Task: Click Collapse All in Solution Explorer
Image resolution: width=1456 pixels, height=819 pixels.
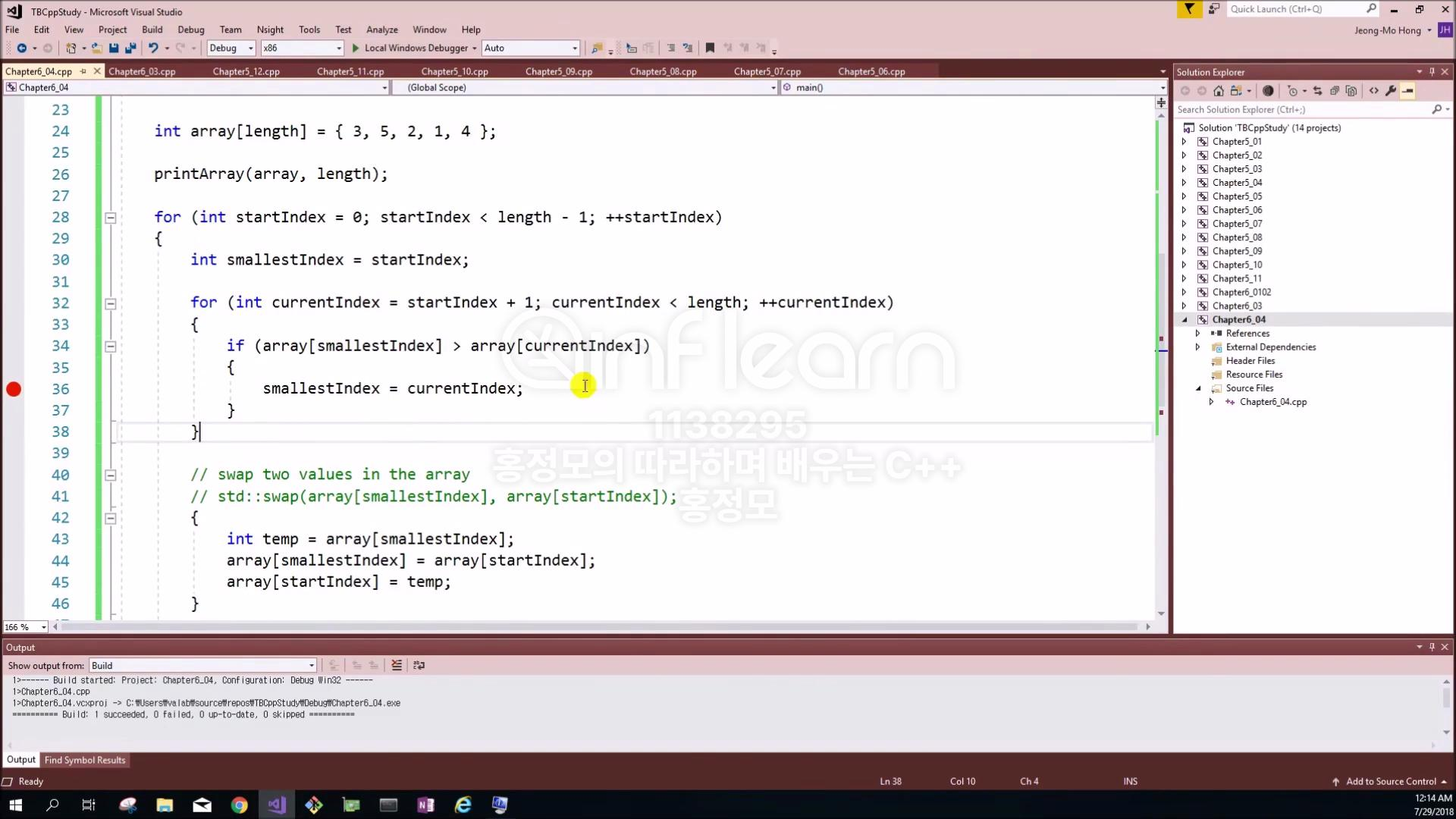Action: 1335,91
